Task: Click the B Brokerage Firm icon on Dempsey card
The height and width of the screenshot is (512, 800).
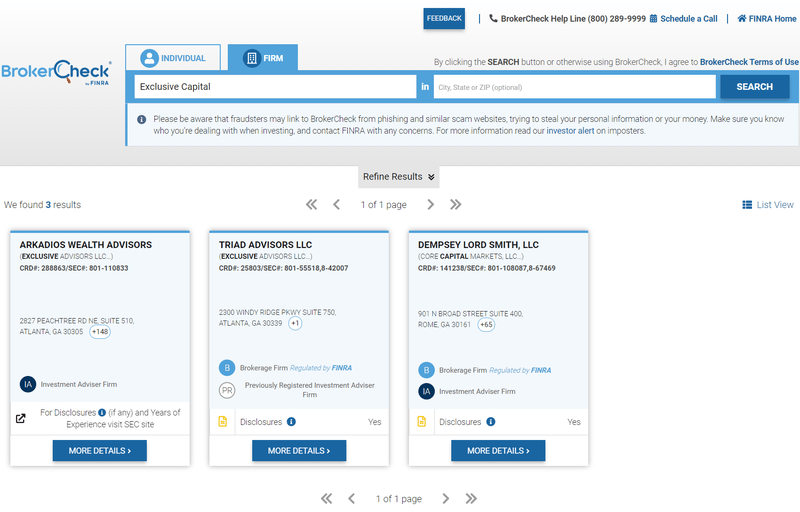Action: tap(427, 370)
